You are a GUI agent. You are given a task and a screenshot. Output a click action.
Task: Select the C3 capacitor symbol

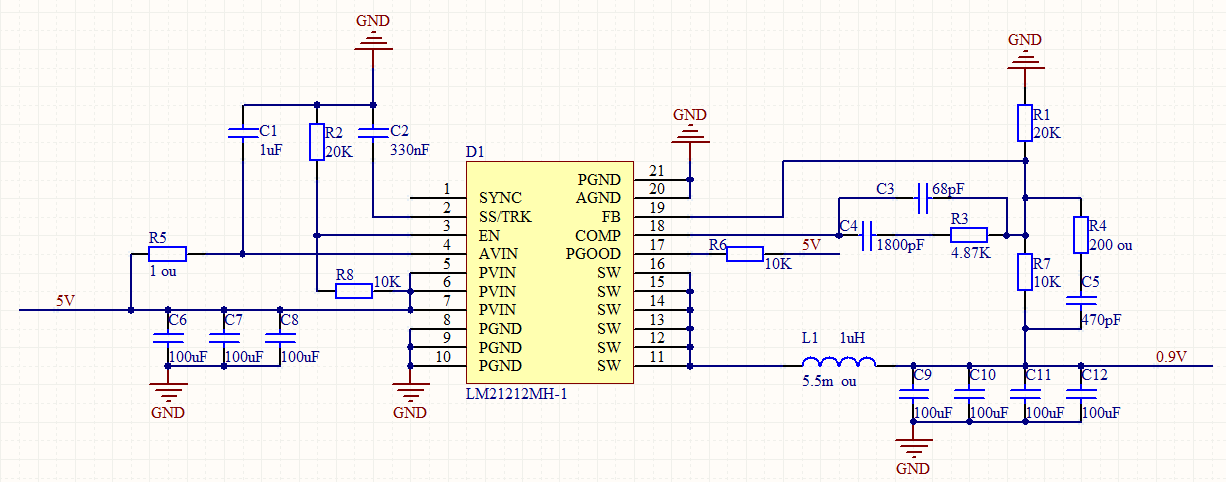coord(923,197)
